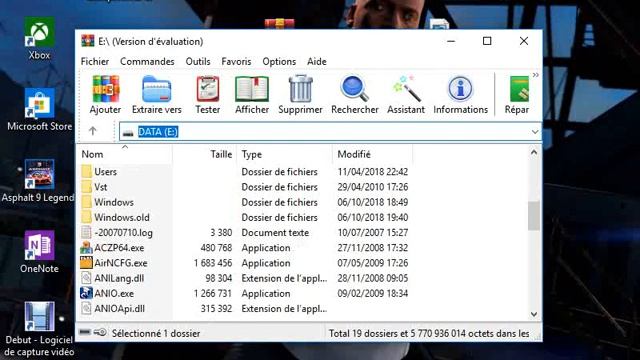The image size is (640, 360).
Task: Click the ACZP64.exe file icon
Action: pos(86,247)
